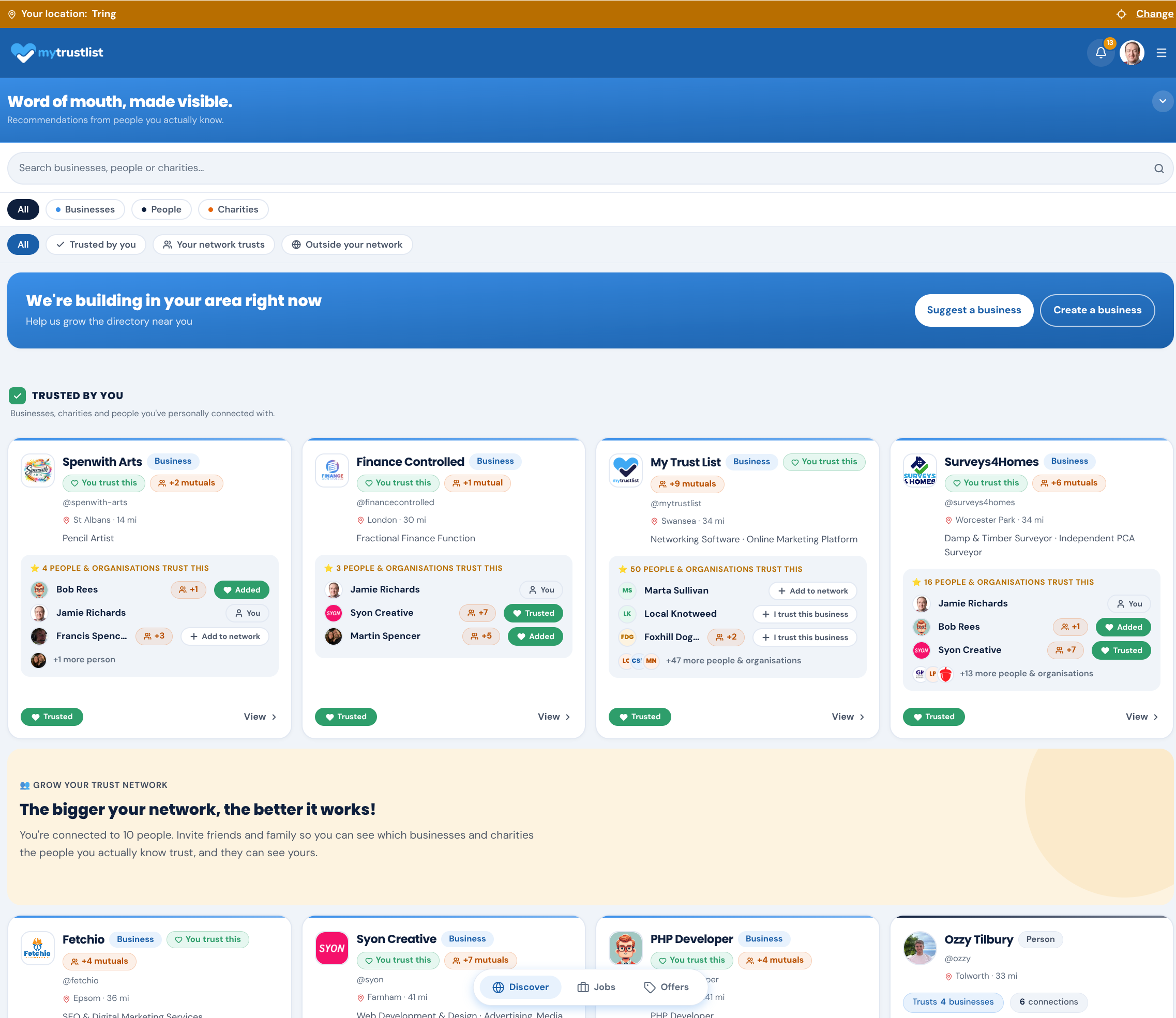Toggle Trusted for Syon Creative in Finance Controlled

click(x=534, y=614)
